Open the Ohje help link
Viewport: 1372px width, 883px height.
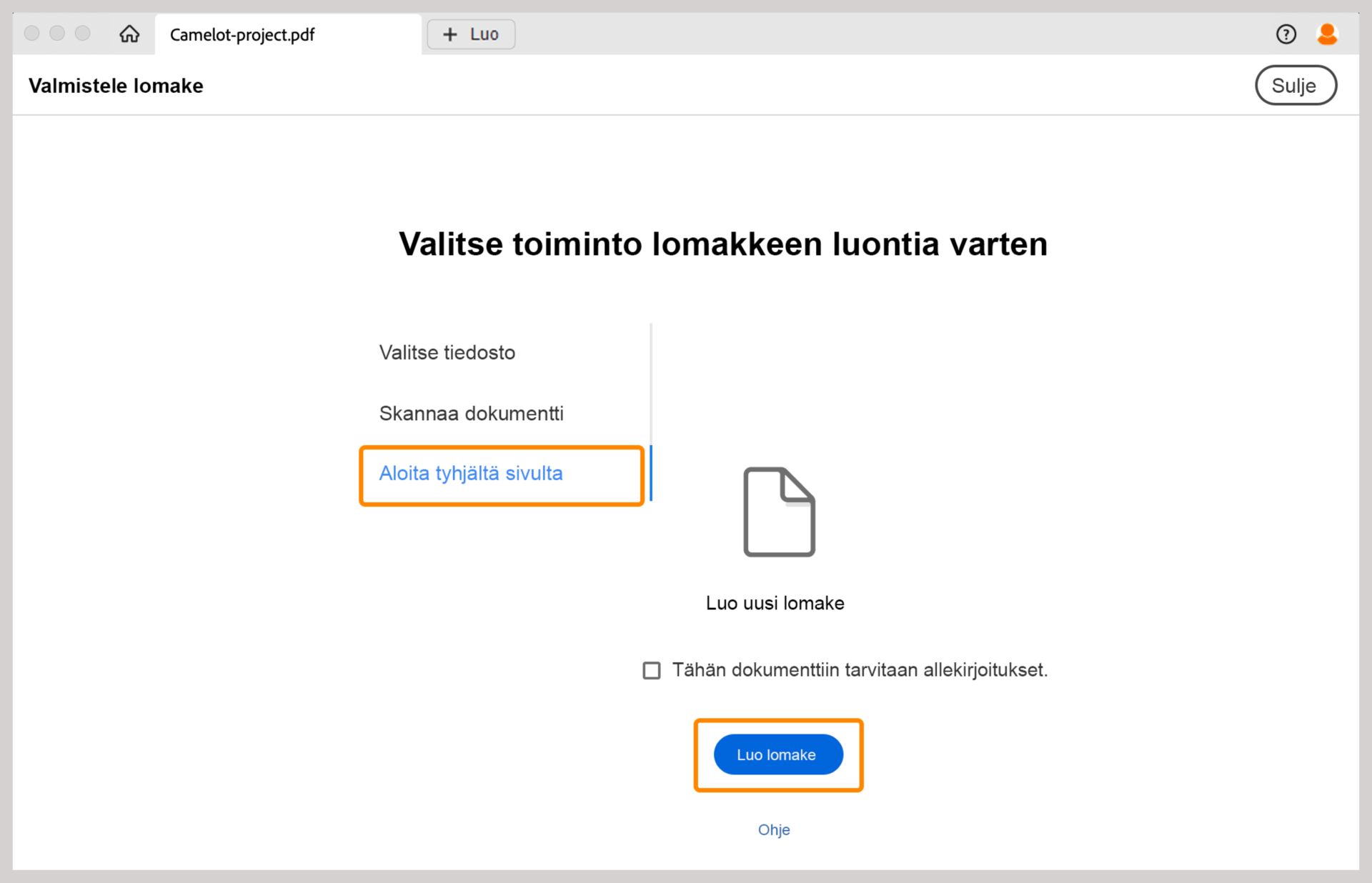(774, 829)
